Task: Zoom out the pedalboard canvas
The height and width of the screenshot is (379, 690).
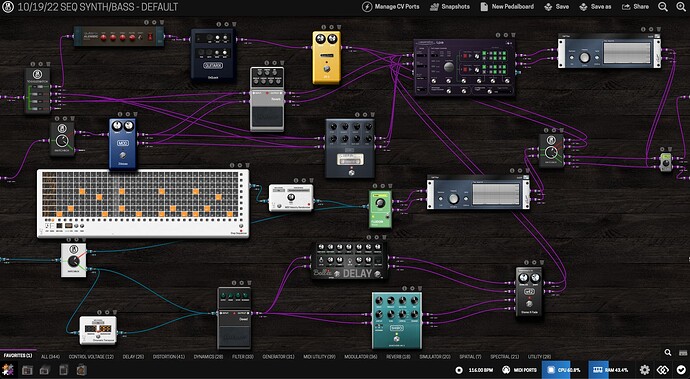Action: [663, 7]
